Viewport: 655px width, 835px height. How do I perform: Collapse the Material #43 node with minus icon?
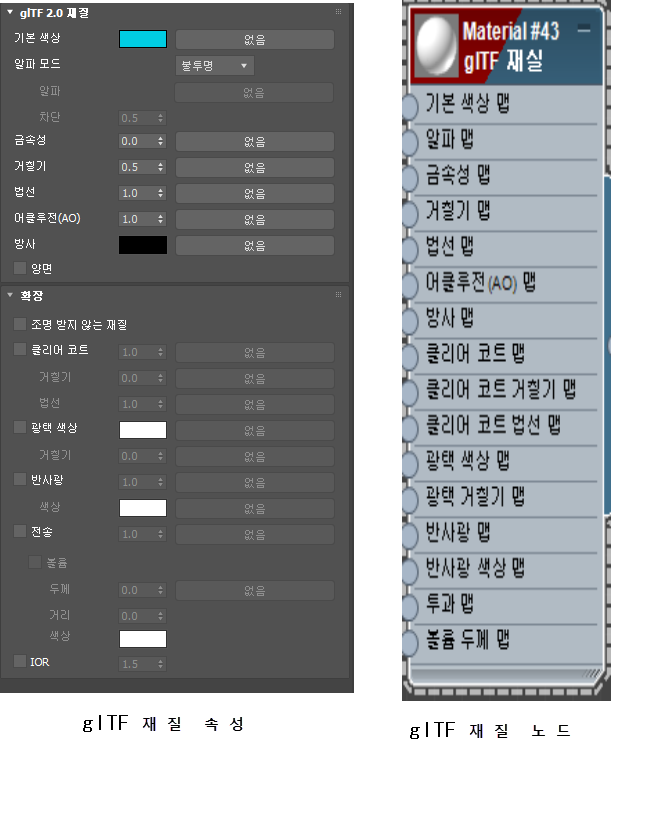click(584, 29)
